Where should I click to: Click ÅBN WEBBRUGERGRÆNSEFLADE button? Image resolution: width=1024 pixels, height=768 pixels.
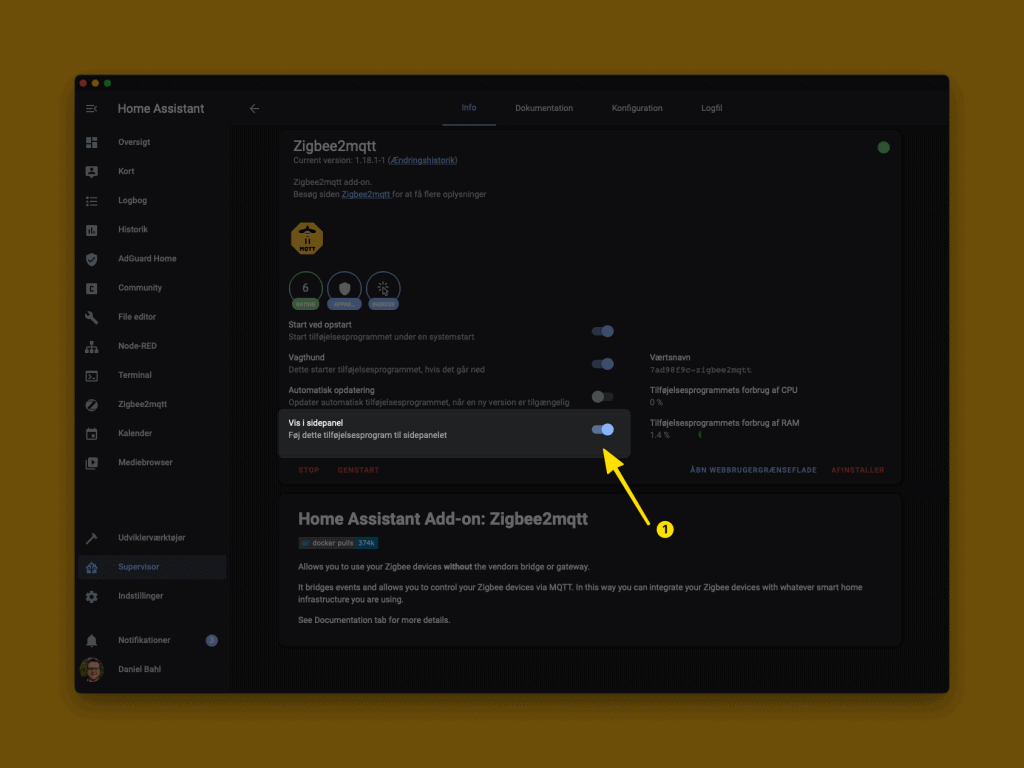(x=753, y=470)
